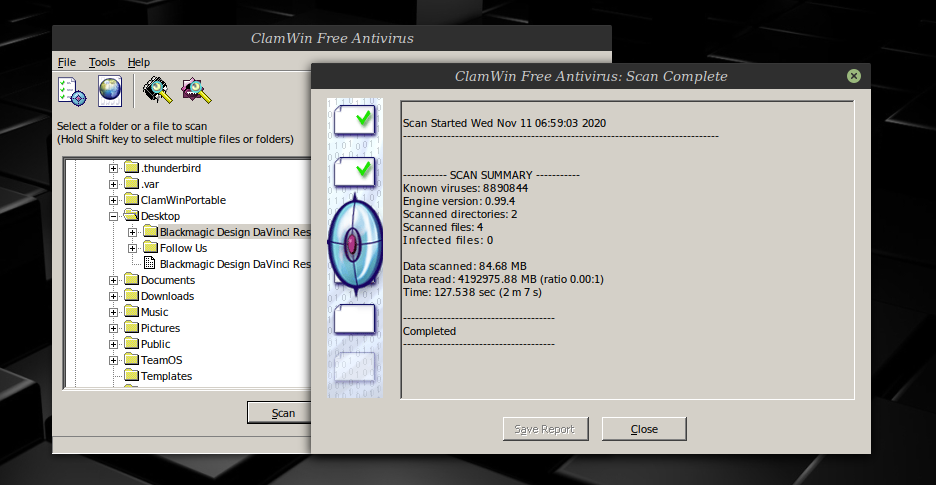Click the Scanned directories: 2 line
Viewport: 936px width, 485px height.
pos(460,214)
